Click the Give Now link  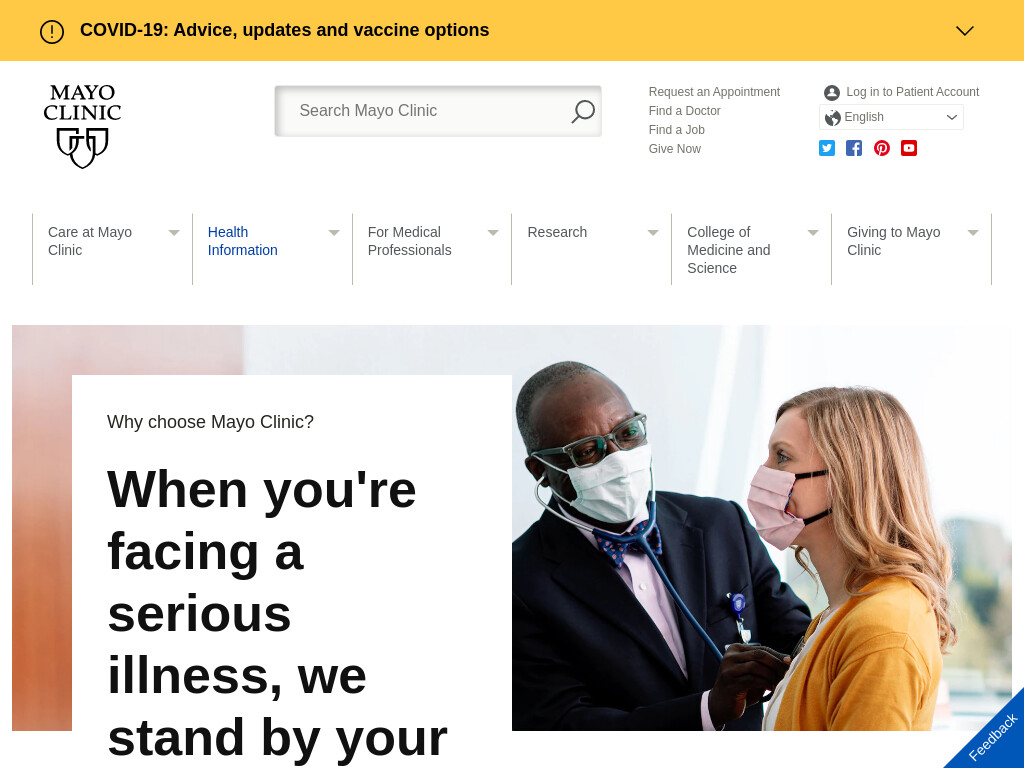point(675,149)
